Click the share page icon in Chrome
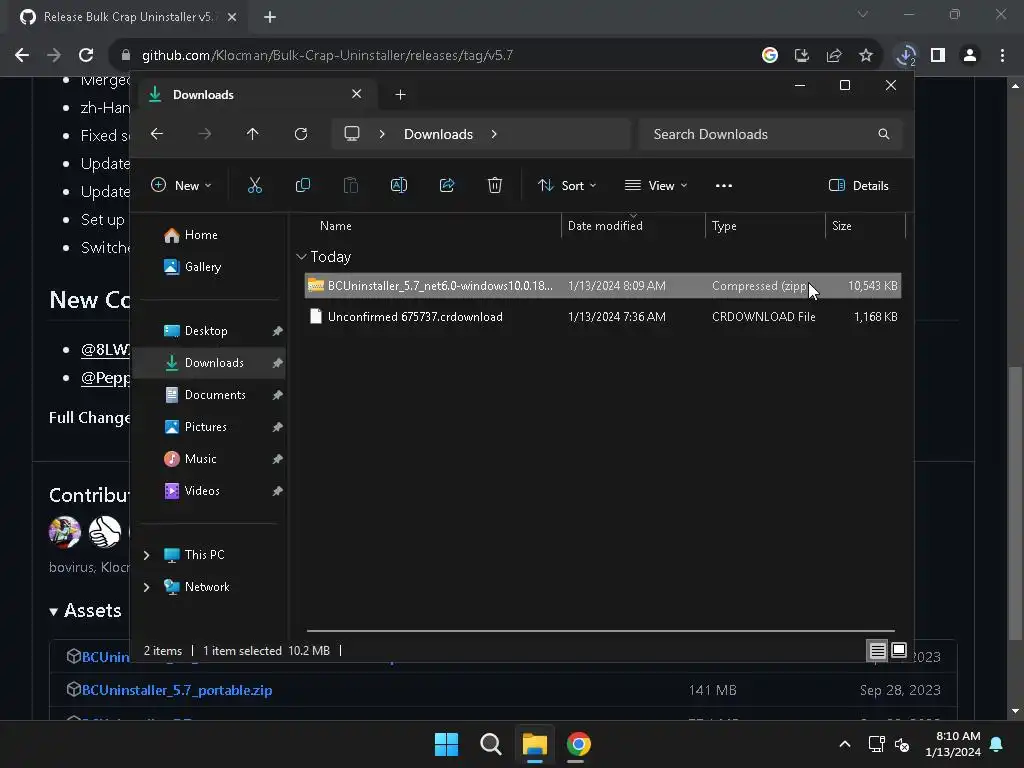 coord(834,56)
